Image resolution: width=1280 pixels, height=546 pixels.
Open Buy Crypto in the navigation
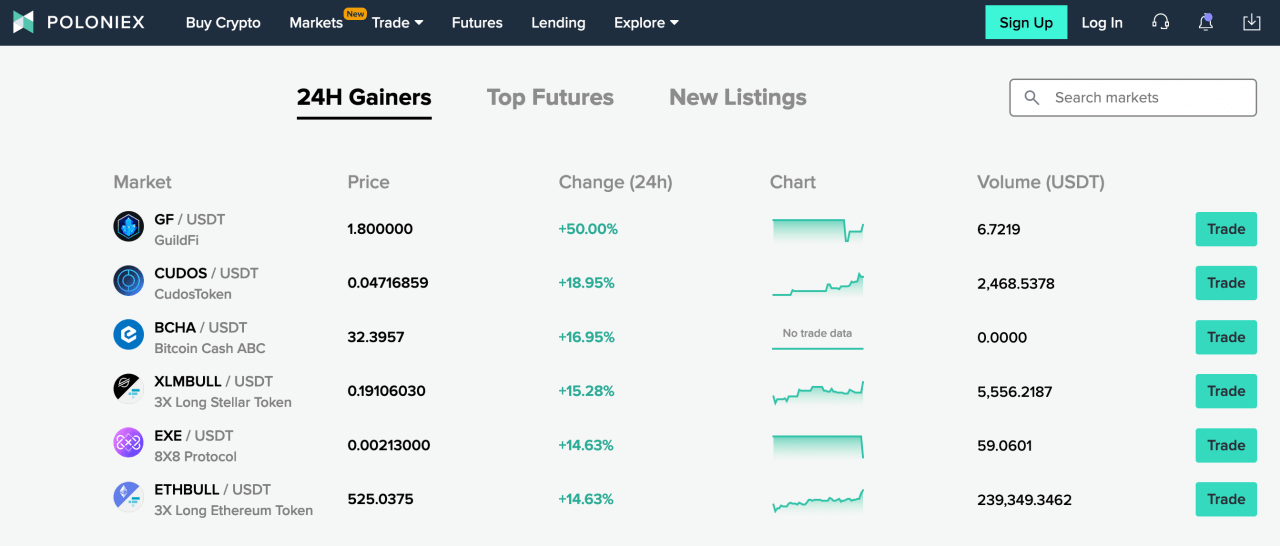(223, 22)
